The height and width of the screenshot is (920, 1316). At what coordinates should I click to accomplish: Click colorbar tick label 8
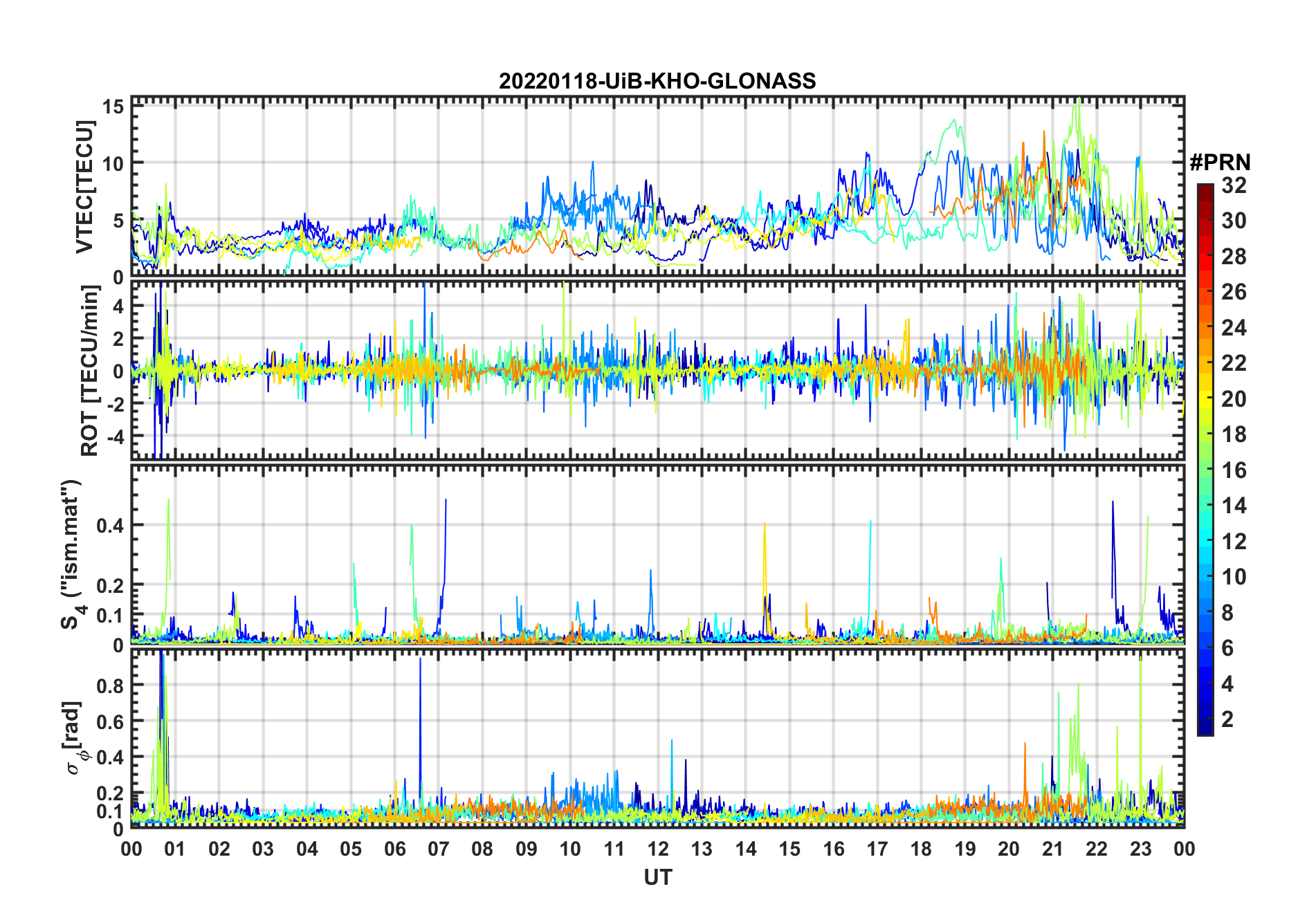1228,613
